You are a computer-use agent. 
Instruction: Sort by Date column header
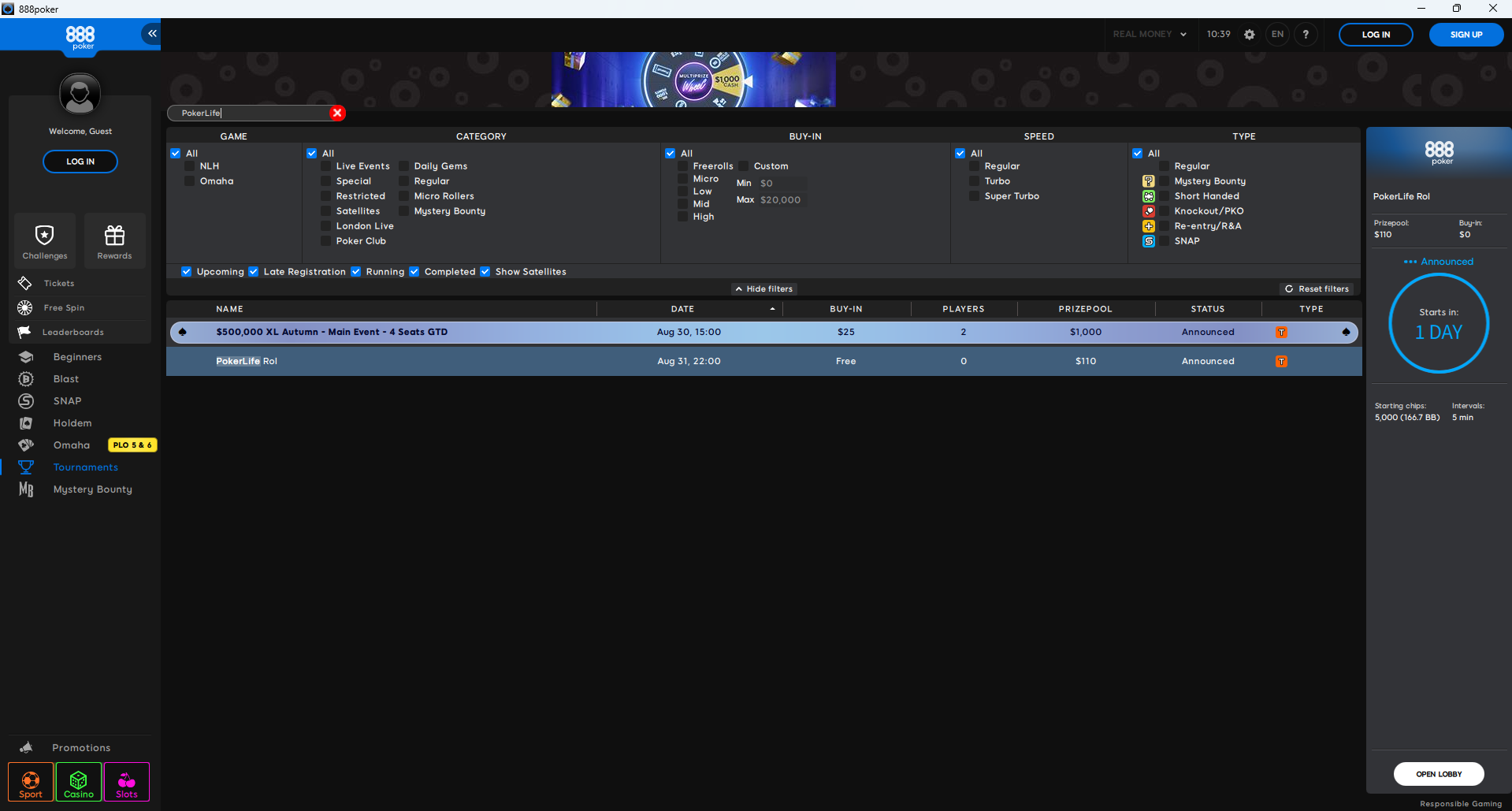[682, 309]
